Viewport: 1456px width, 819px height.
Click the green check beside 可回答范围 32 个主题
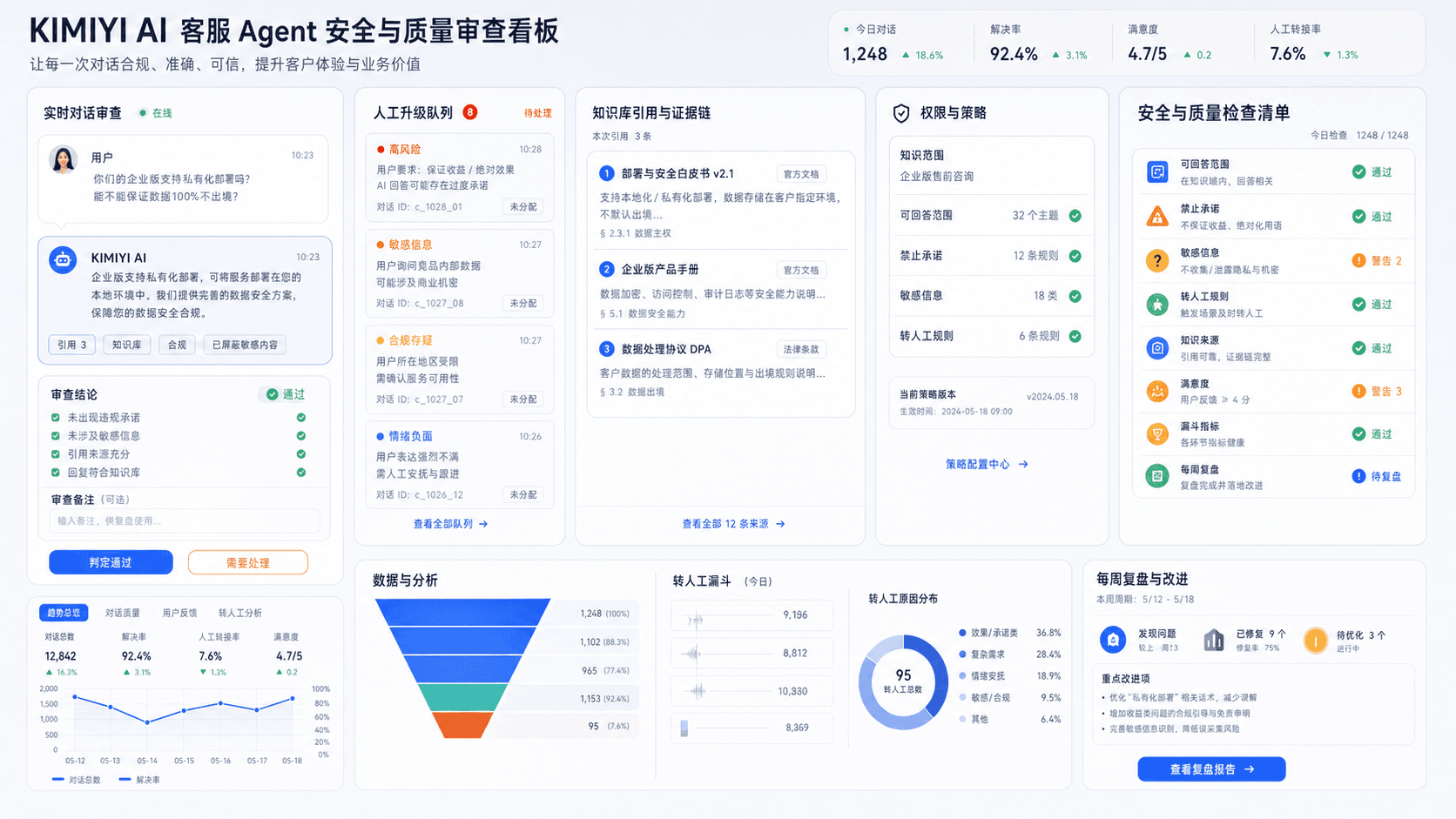(x=1075, y=216)
